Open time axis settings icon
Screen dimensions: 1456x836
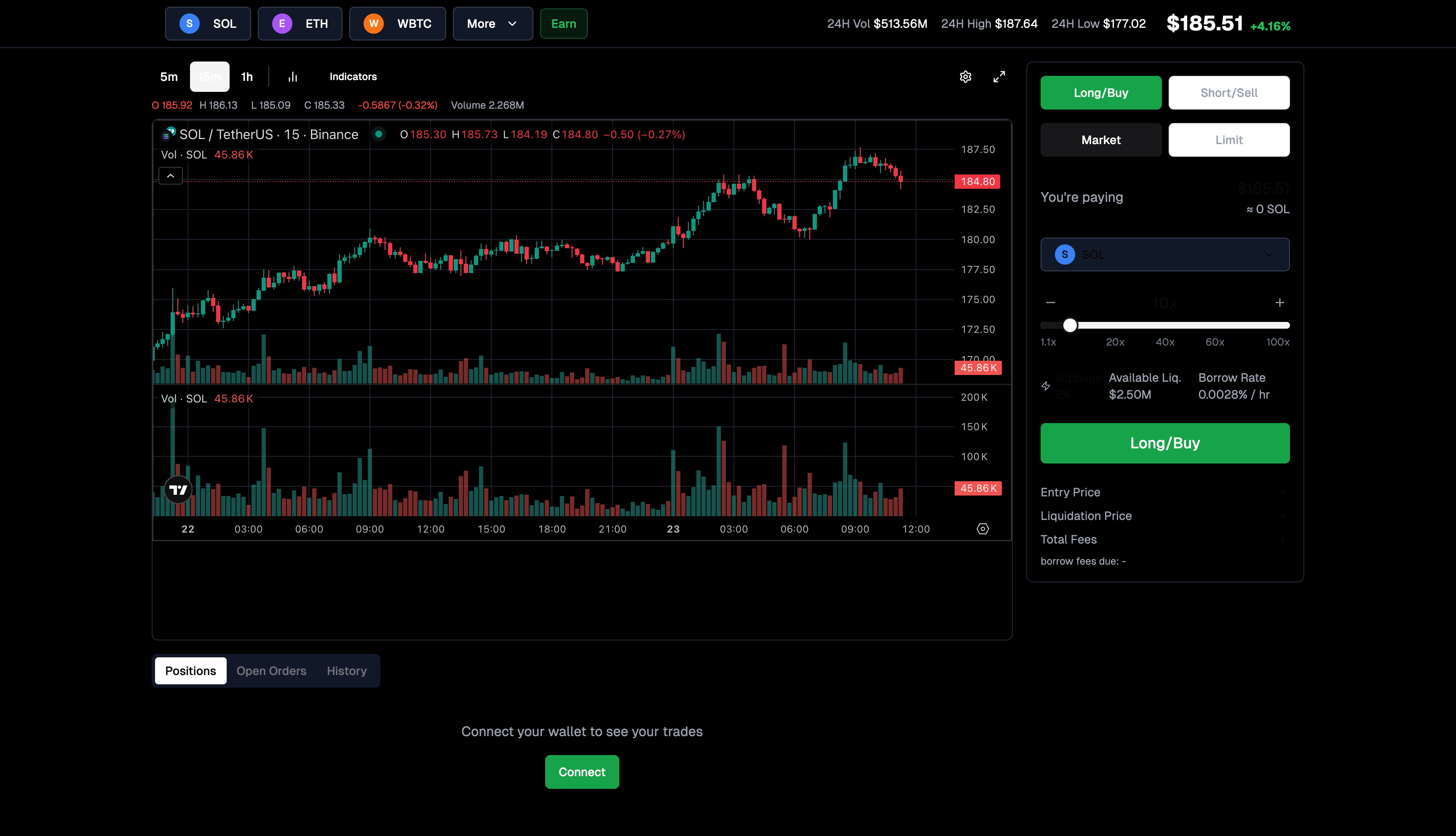[x=982, y=529]
